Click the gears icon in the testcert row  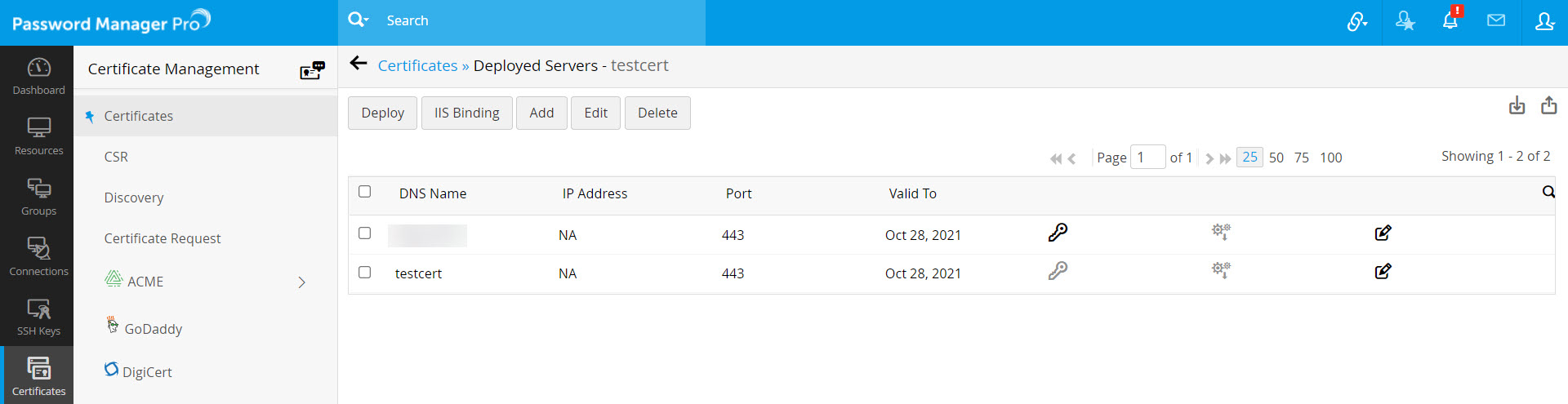tap(1221, 271)
